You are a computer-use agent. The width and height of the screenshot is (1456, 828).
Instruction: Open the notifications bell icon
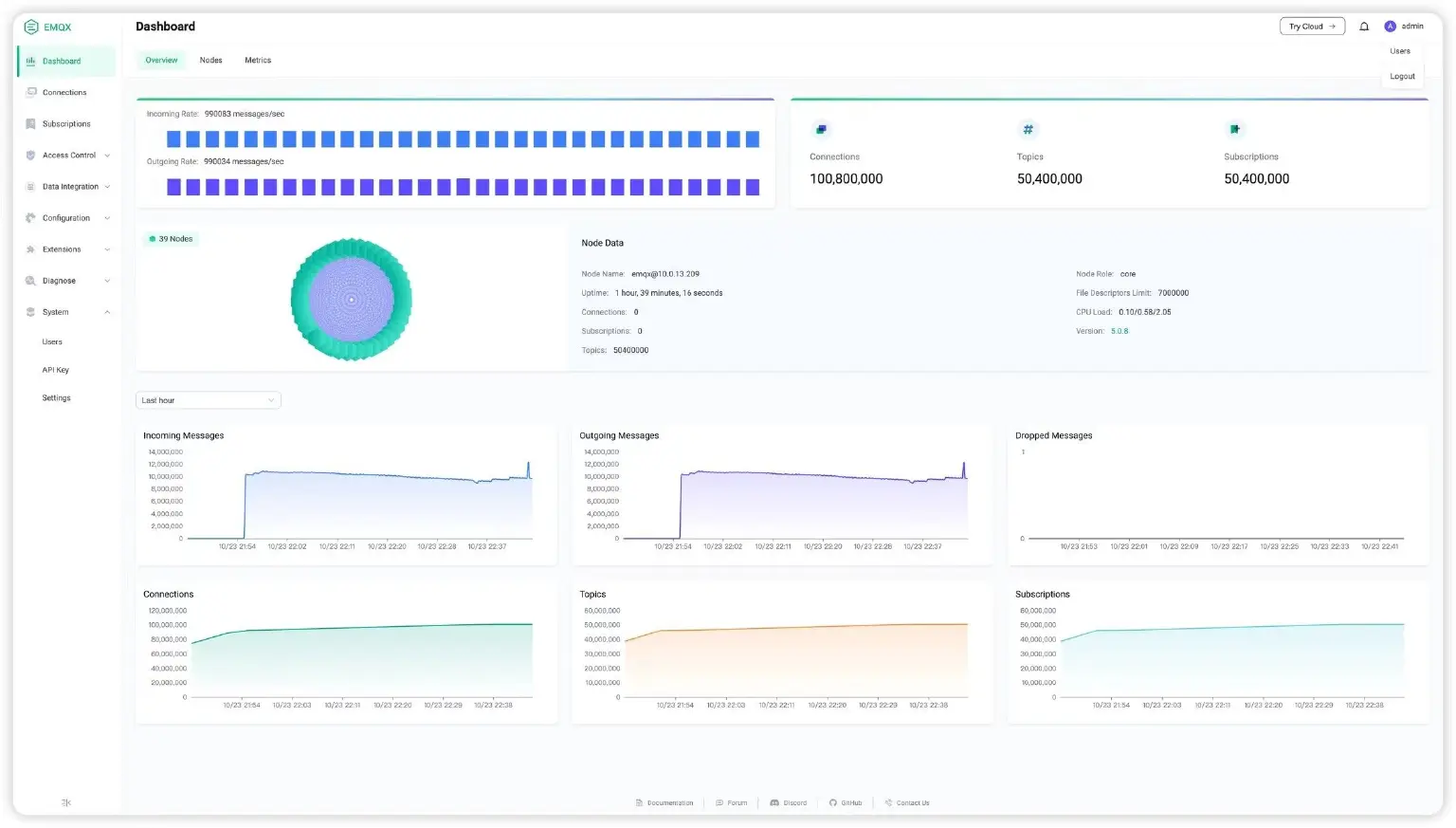[1364, 27]
